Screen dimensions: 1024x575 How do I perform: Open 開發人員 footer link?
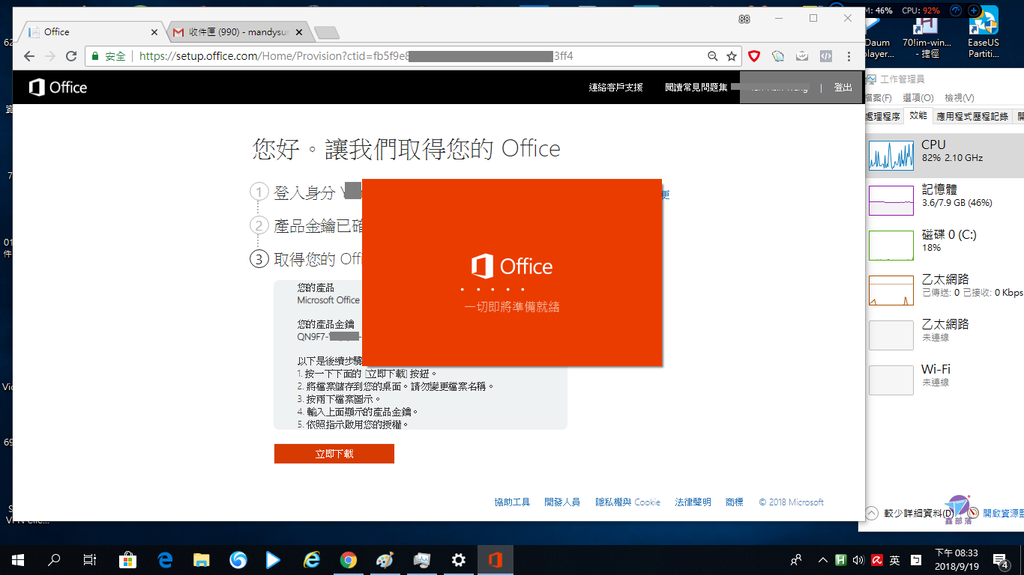tap(562, 502)
